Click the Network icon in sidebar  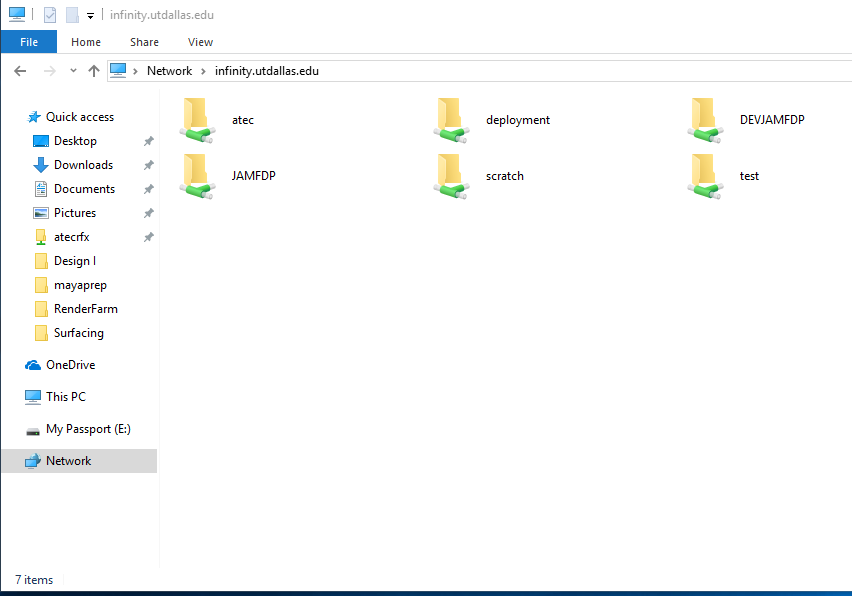[33, 461]
